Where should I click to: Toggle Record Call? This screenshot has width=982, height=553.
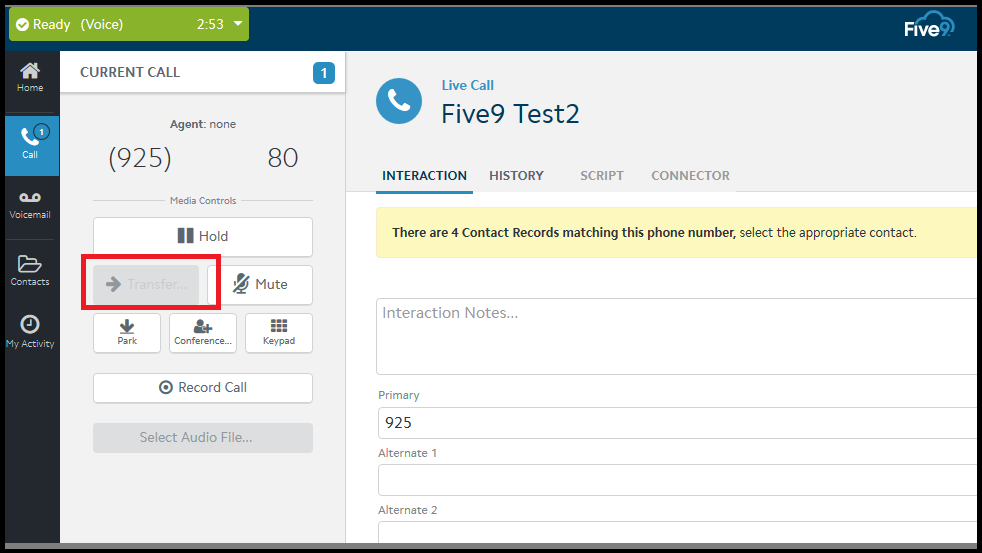click(x=203, y=388)
